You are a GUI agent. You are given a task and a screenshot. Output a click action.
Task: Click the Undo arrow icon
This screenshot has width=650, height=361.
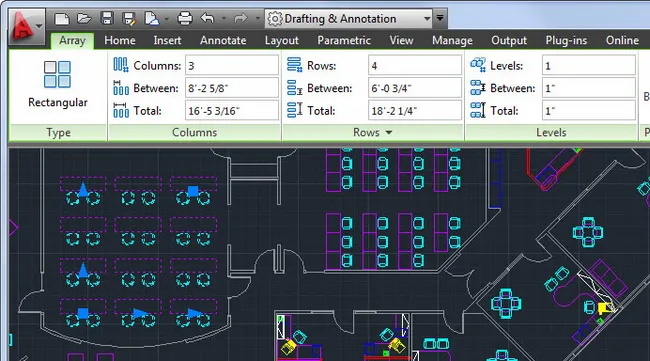pos(207,19)
